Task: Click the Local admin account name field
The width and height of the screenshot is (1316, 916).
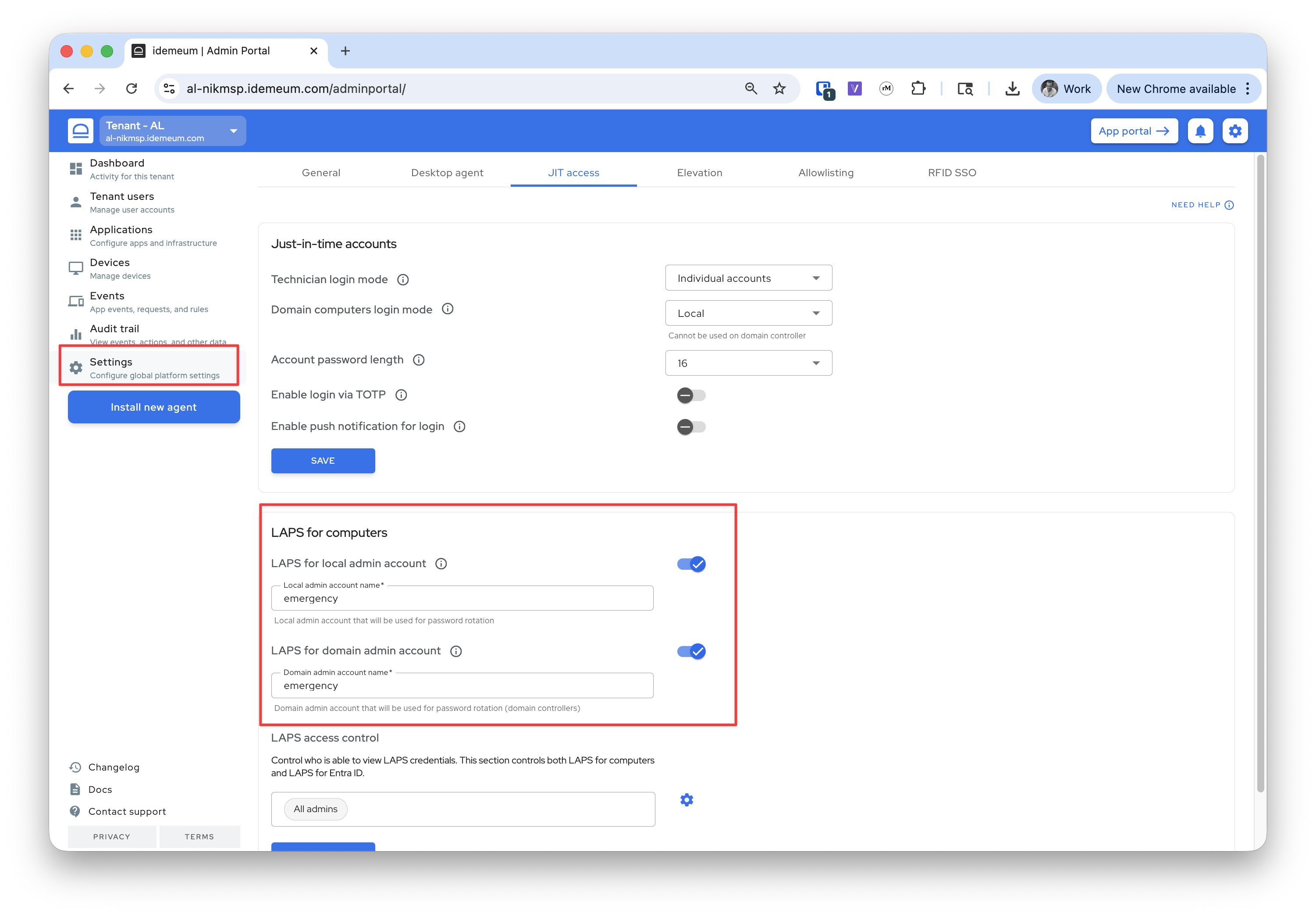Action: (462, 598)
